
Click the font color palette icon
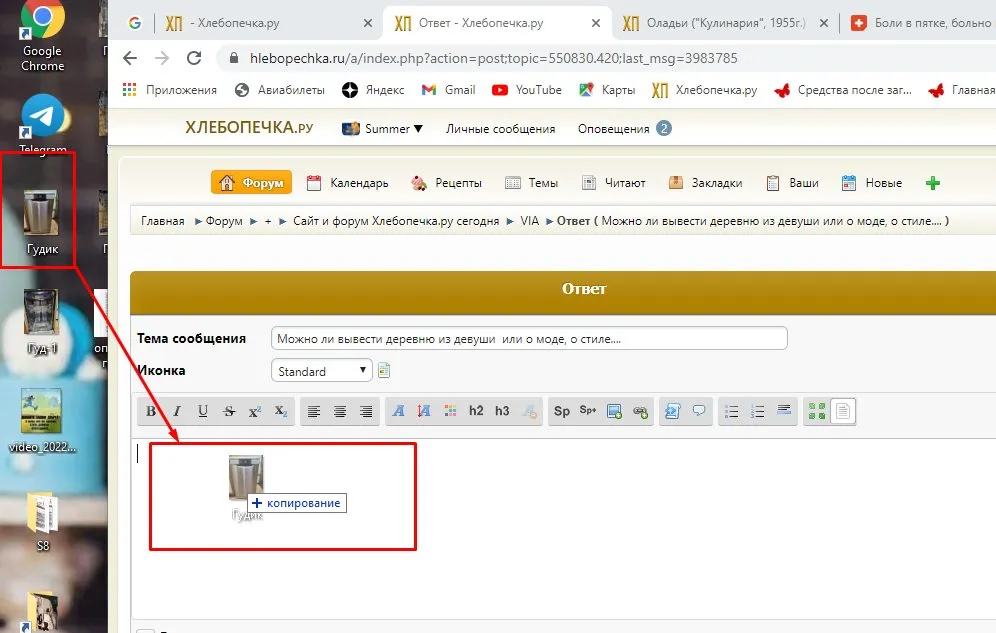(x=450, y=411)
